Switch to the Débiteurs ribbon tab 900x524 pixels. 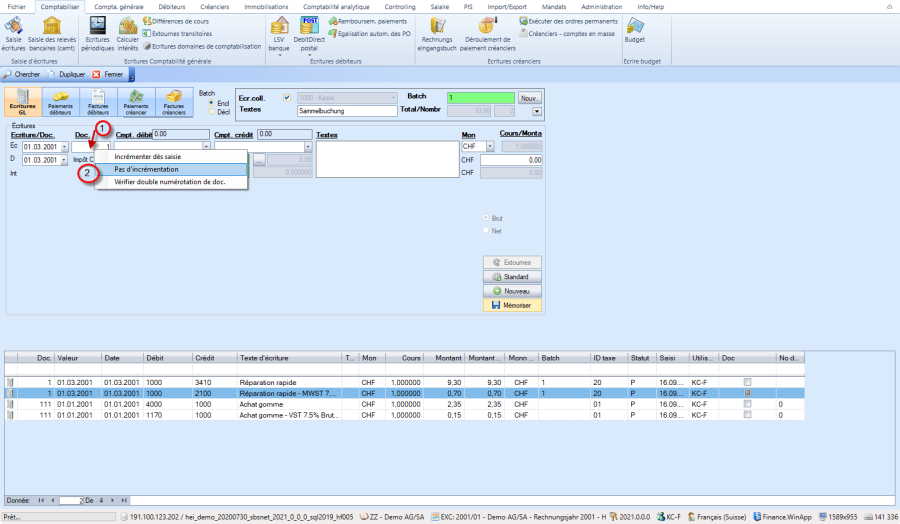[172, 6]
